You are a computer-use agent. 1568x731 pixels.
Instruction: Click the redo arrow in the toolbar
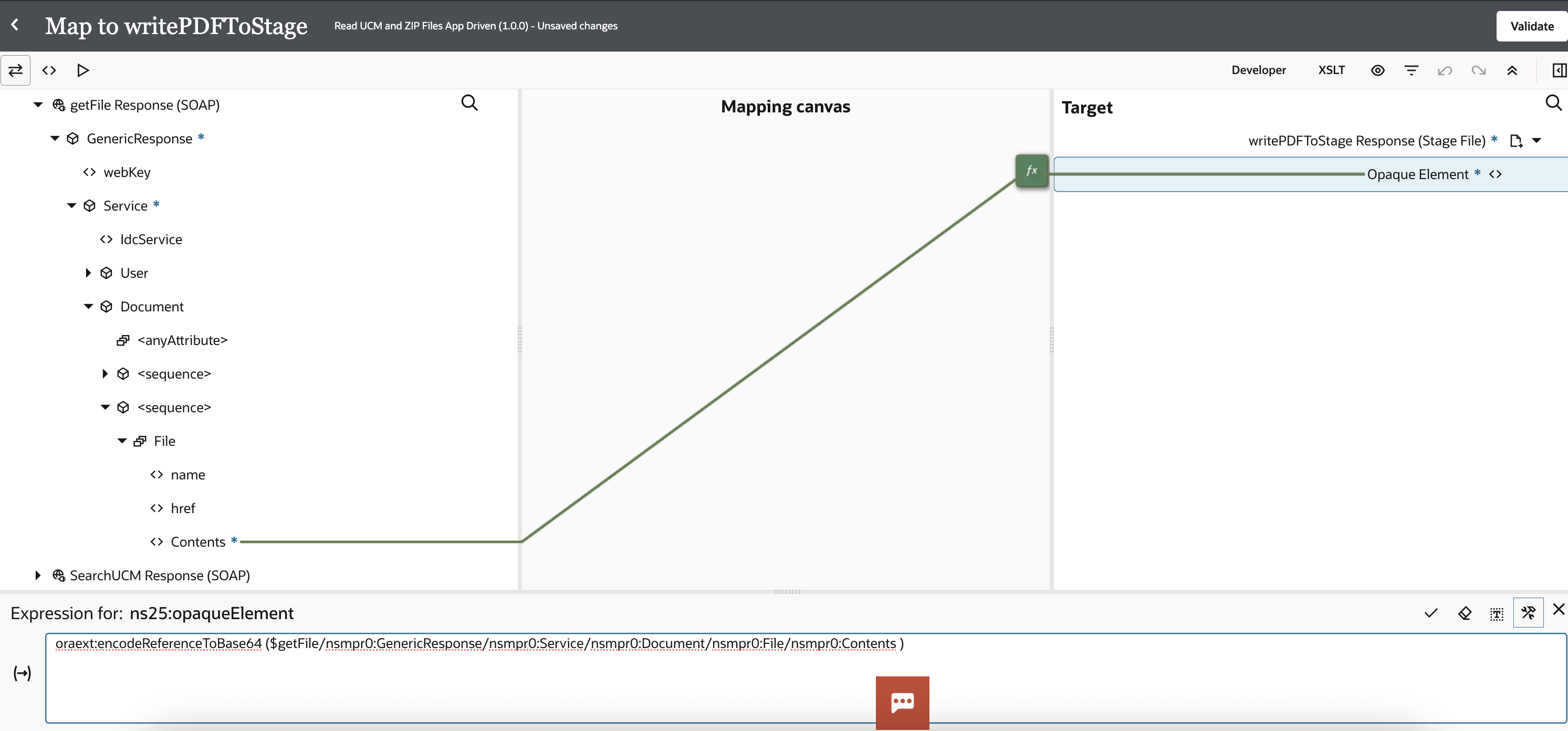[1479, 70]
